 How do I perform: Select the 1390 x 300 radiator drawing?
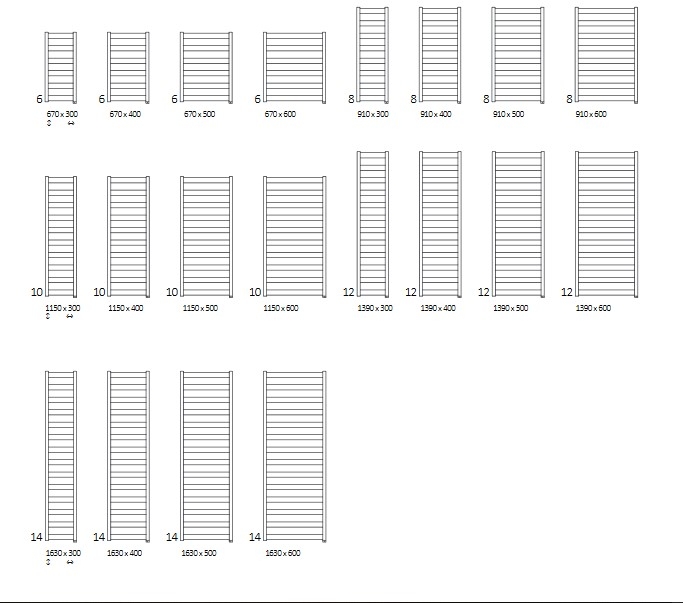[x=372, y=224]
